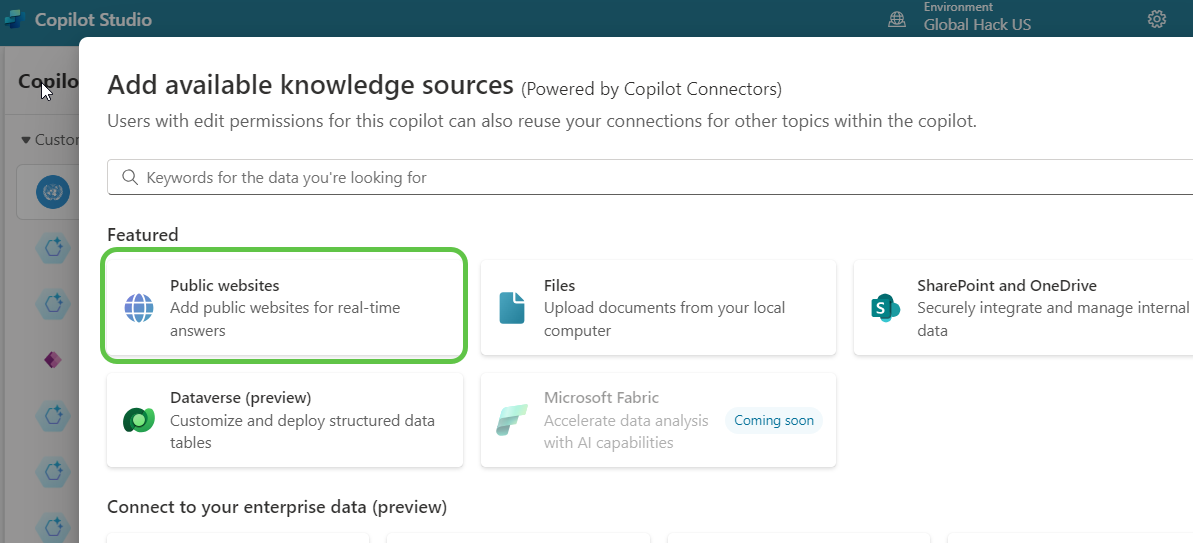Select the Files upload option

(x=658, y=307)
